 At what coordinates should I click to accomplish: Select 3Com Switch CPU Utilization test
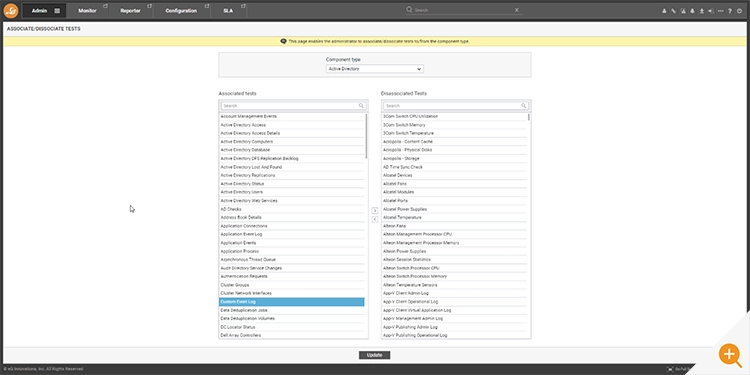pos(454,116)
